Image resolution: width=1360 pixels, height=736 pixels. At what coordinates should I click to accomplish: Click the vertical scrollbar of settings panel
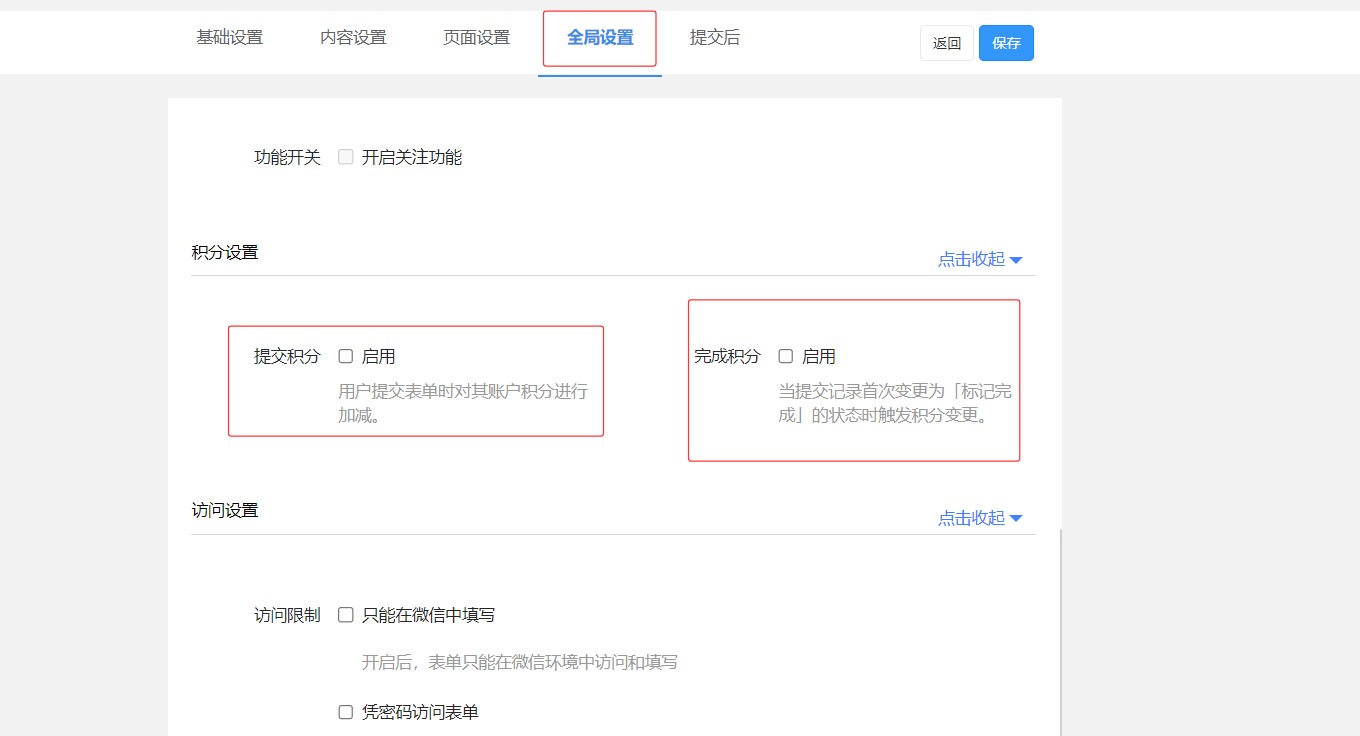(1060, 630)
